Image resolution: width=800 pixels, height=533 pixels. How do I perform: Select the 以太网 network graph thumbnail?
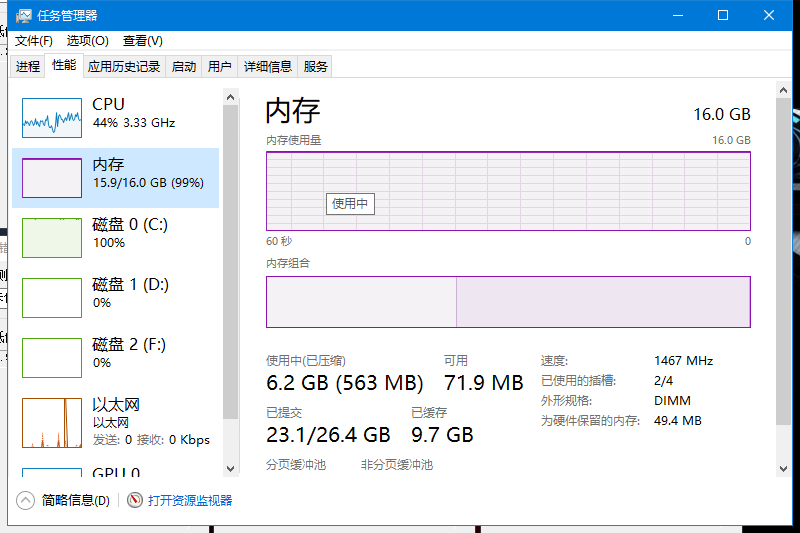pos(52,422)
